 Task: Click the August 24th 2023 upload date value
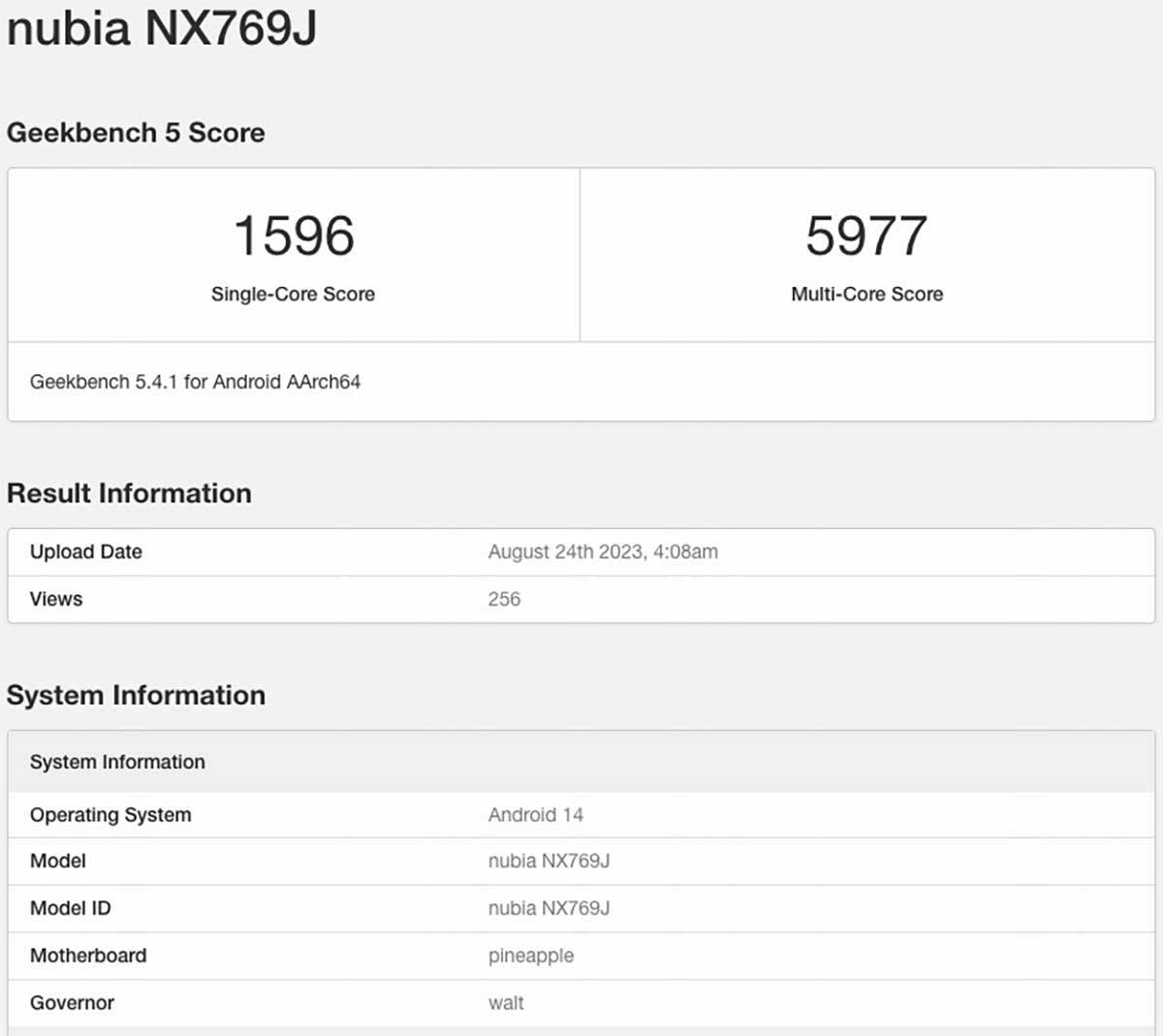click(603, 551)
